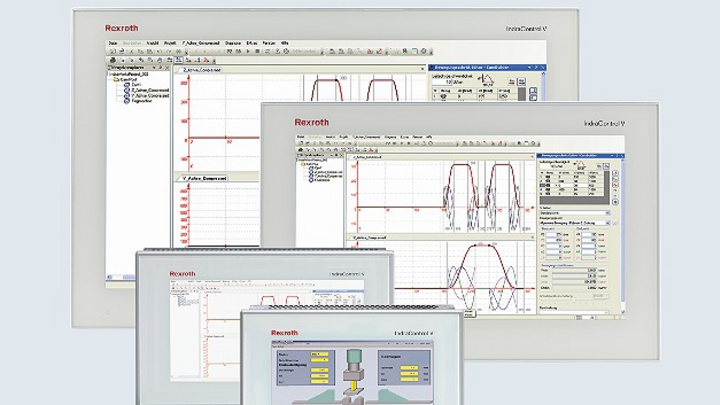This screenshot has height=405, width=720.
Task: Open the Diagramm menu on the largest screen
Action: point(233,44)
